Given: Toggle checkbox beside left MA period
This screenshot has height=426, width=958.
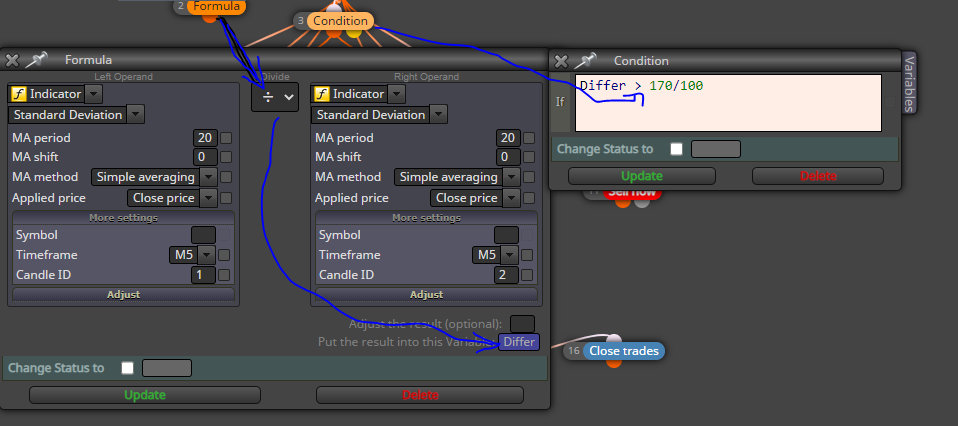Looking at the screenshot, I should 226,138.
